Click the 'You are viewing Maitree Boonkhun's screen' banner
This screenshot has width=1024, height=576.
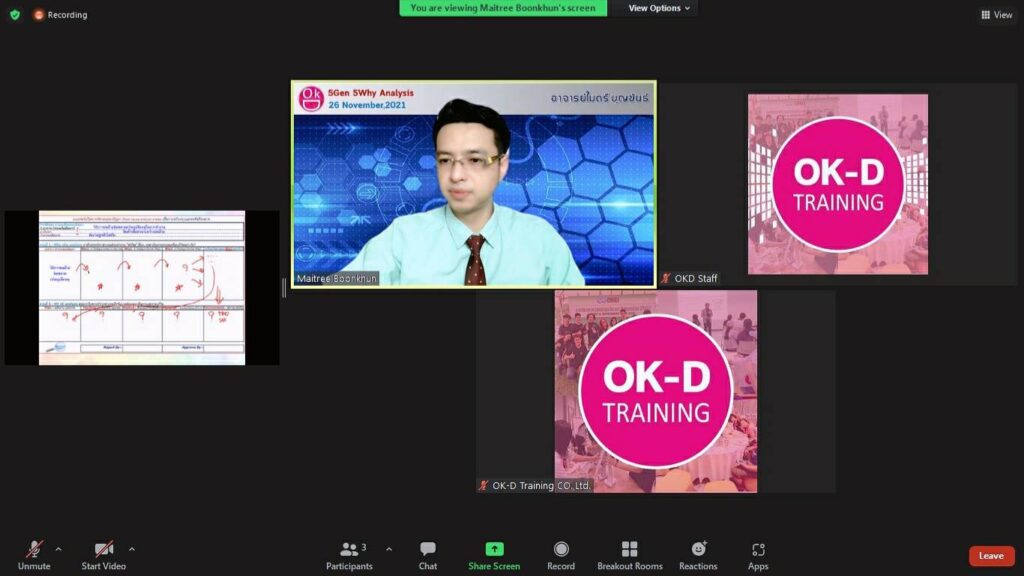tap(503, 8)
